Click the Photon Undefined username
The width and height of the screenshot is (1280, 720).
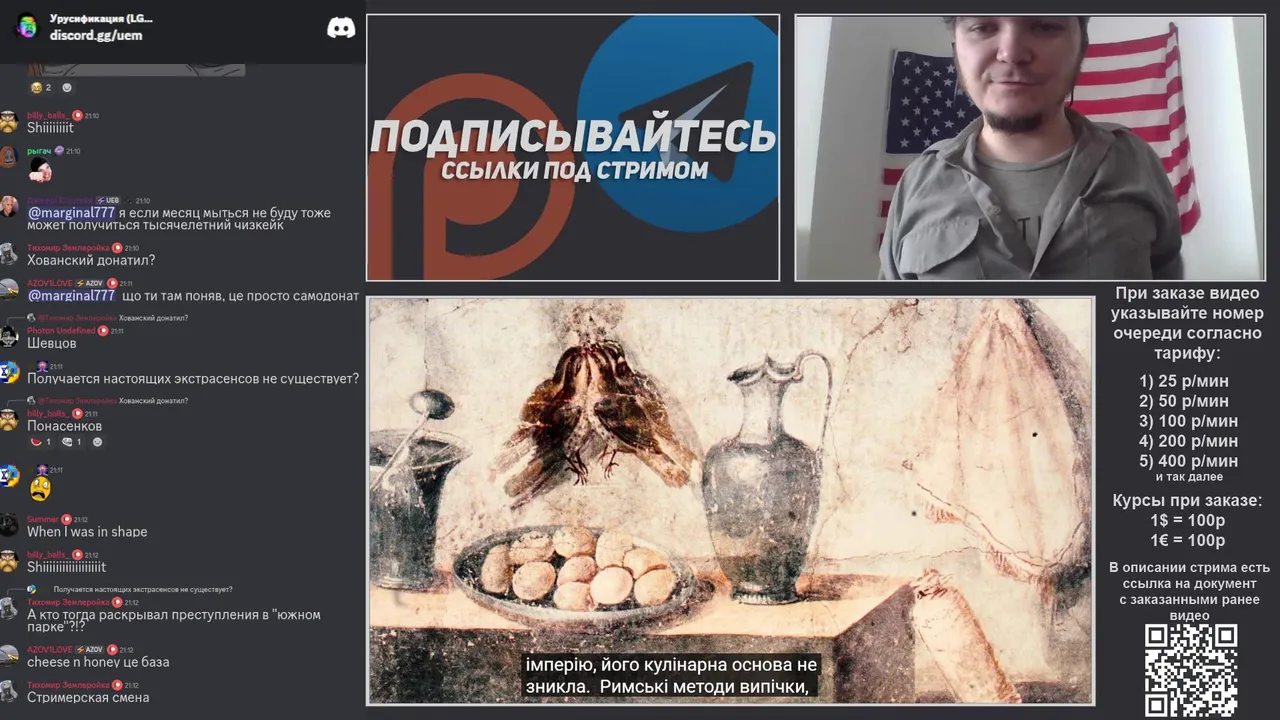61,331
